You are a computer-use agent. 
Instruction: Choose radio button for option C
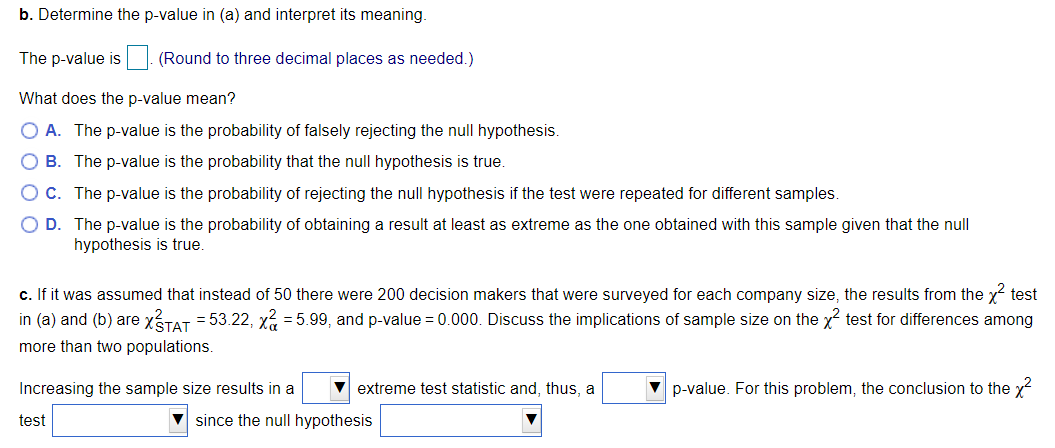click(x=31, y=193)
